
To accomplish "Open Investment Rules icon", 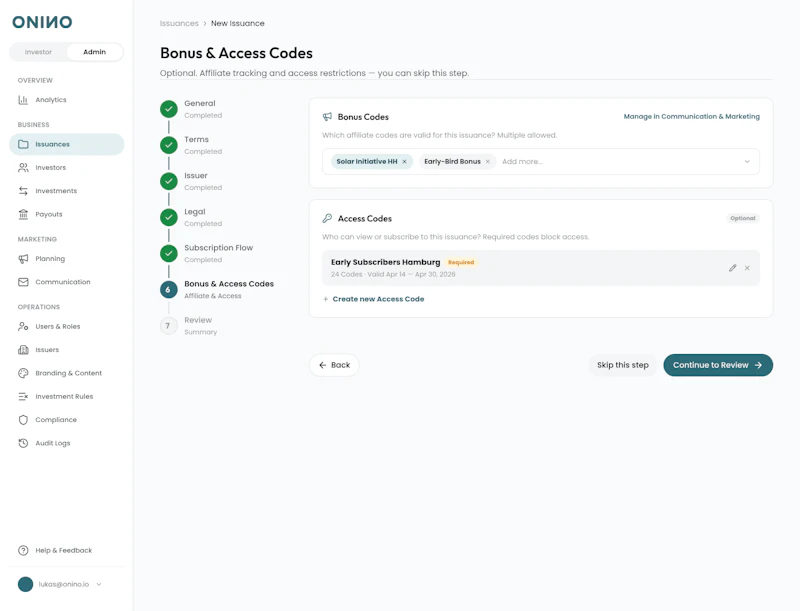I will pyautogui.click(x=23, y=396).
